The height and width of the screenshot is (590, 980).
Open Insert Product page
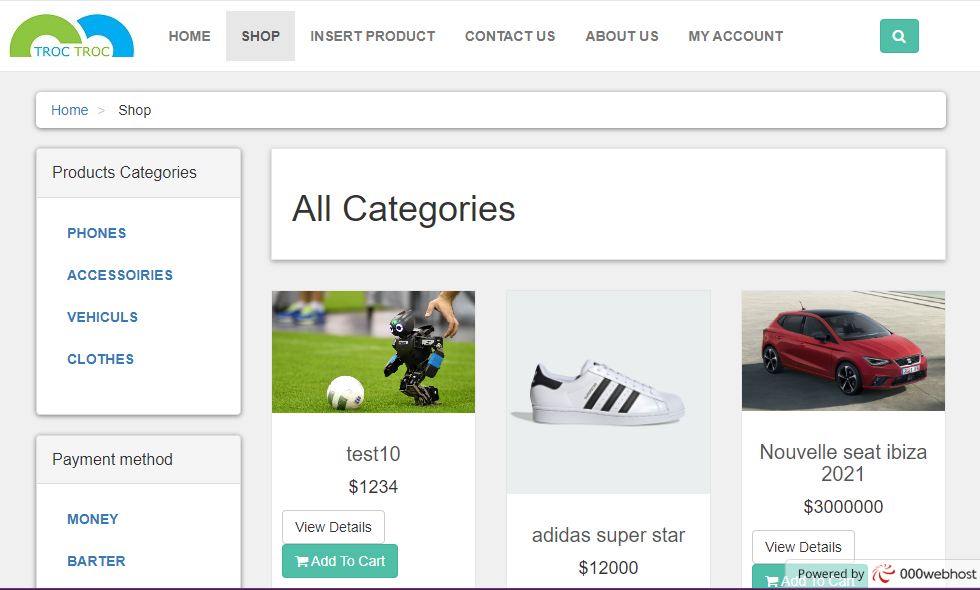pos(372,36)
